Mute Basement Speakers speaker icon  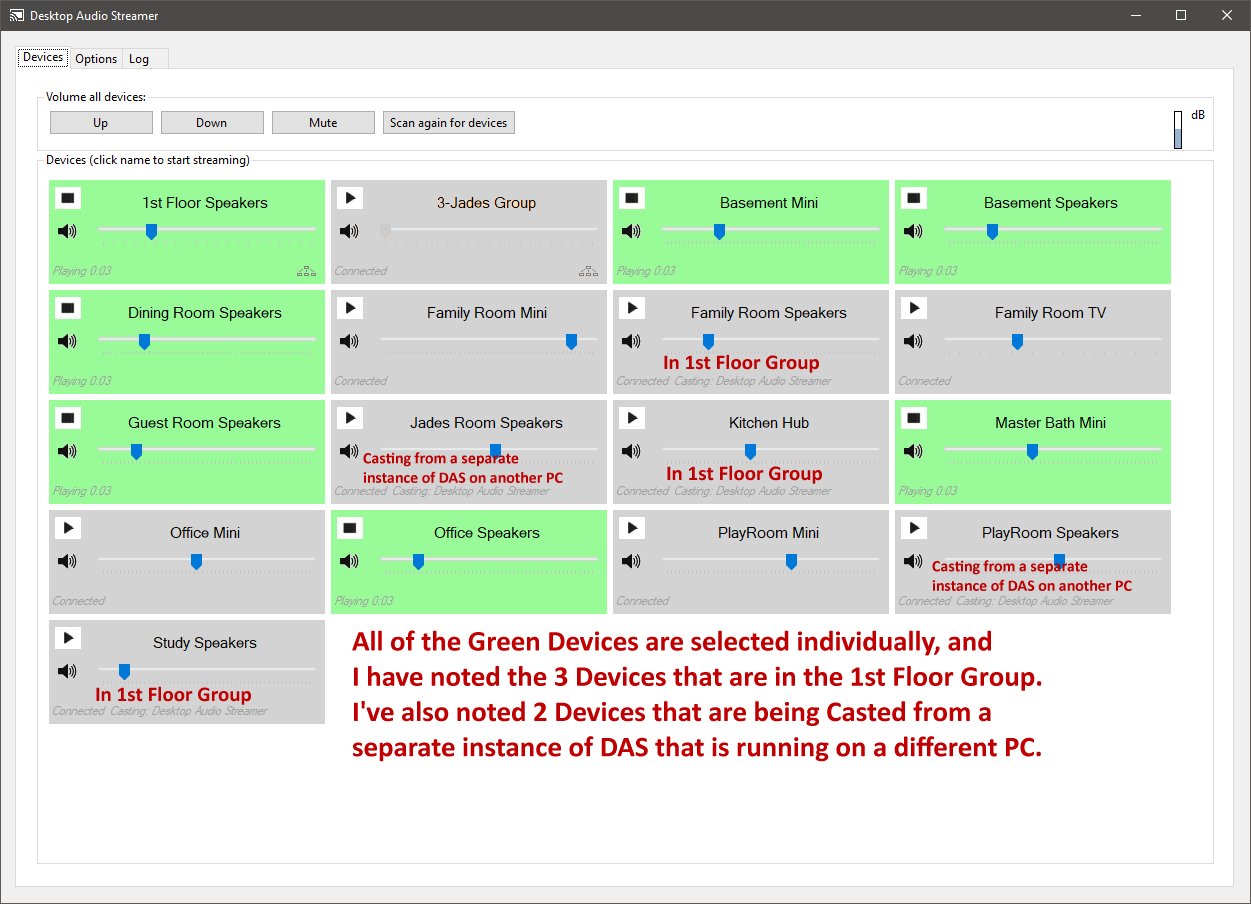tap(913, 231)
